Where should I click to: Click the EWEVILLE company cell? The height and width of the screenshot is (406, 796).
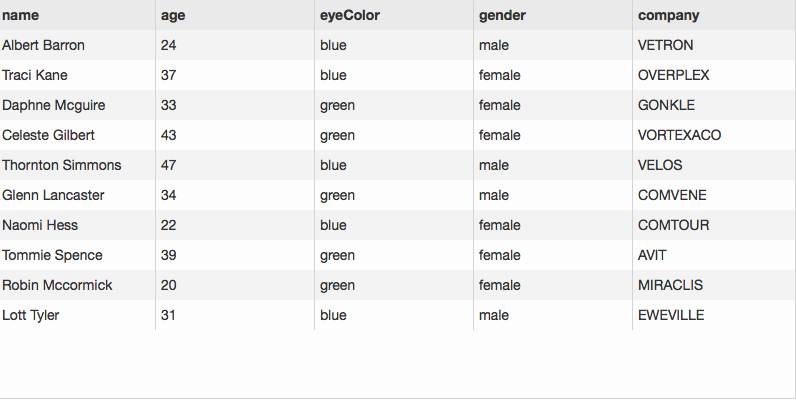714,315
